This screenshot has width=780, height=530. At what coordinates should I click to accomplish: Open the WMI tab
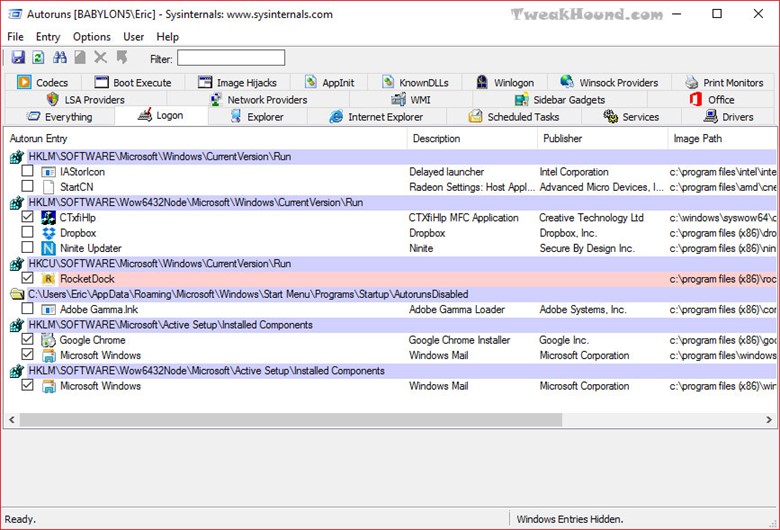coord(411,100)
